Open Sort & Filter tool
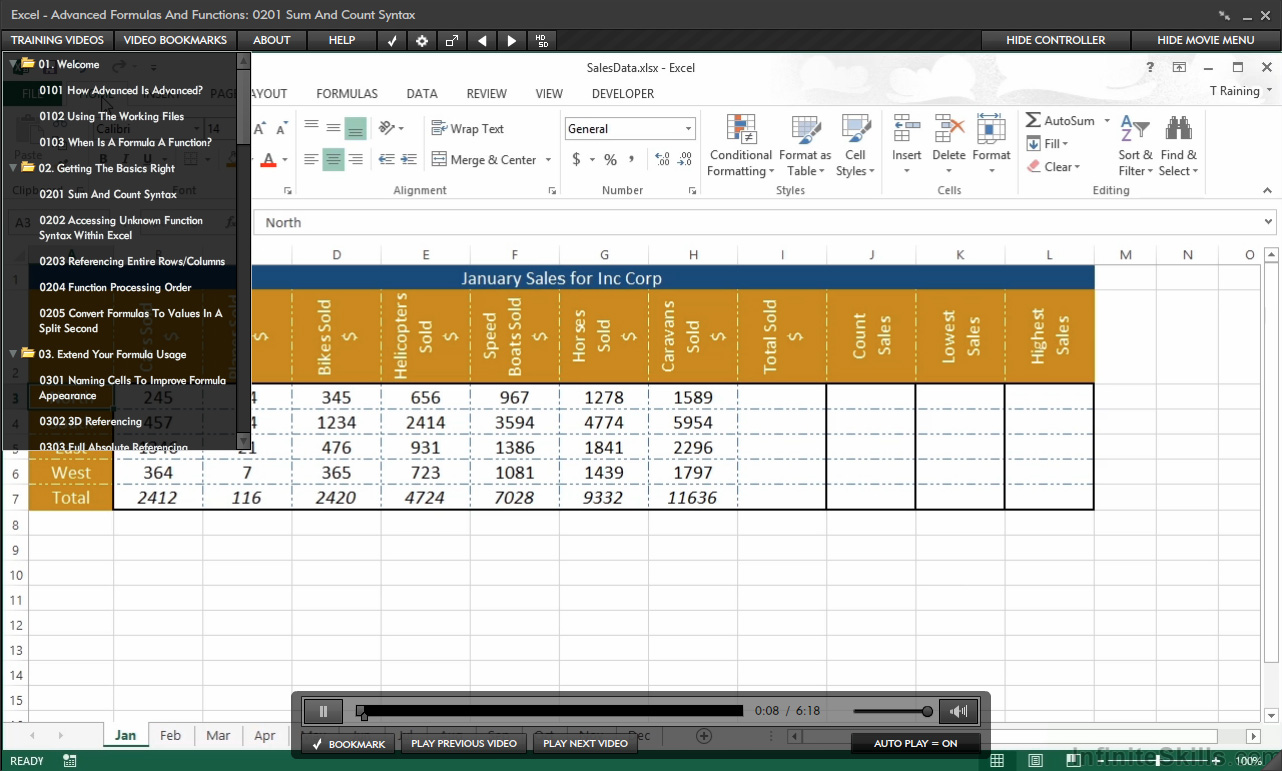Screen dimensions: 1282x771 [x=1135, y=146]
